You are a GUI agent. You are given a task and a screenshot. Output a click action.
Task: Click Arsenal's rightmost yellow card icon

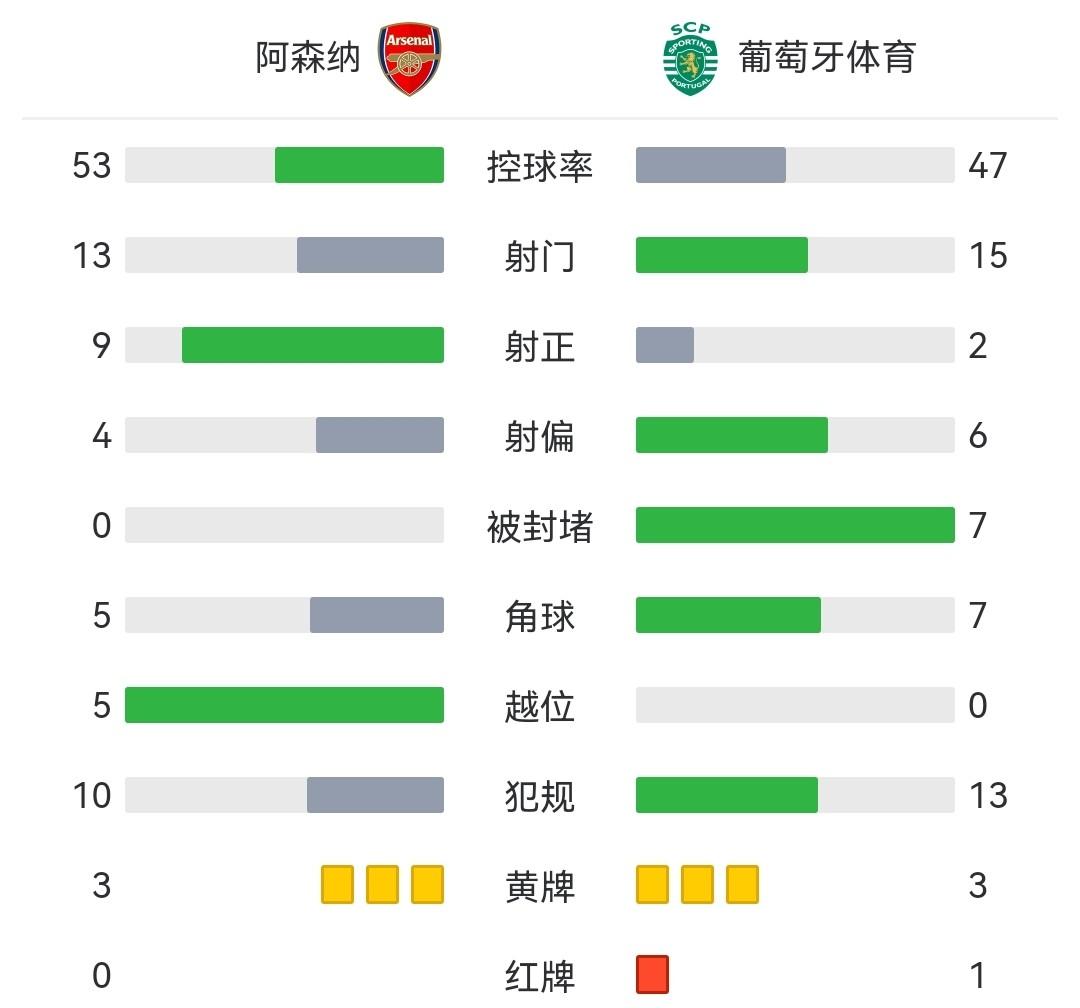(427, 885)
